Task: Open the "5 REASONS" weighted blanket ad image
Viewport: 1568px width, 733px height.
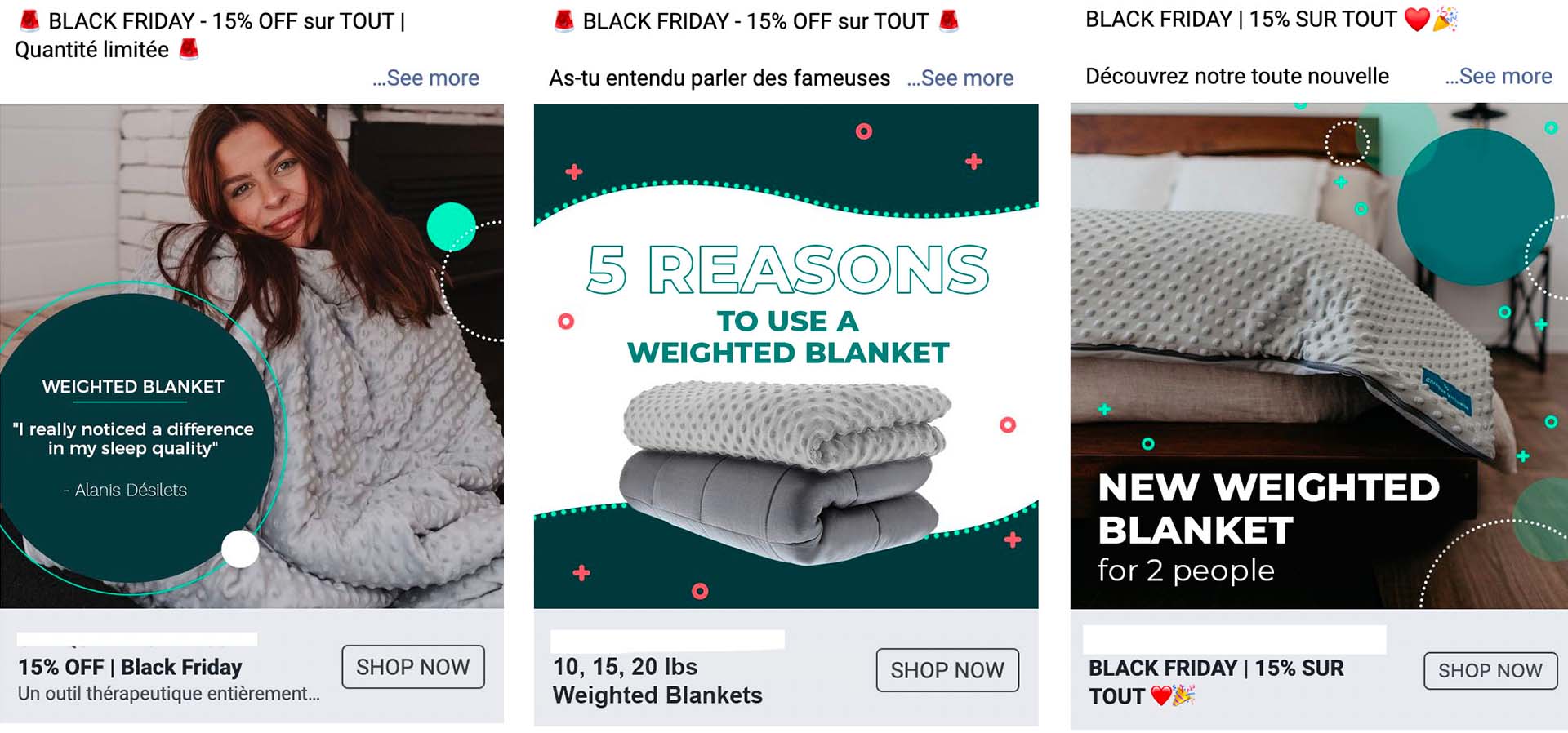Action: coord(786,356)
